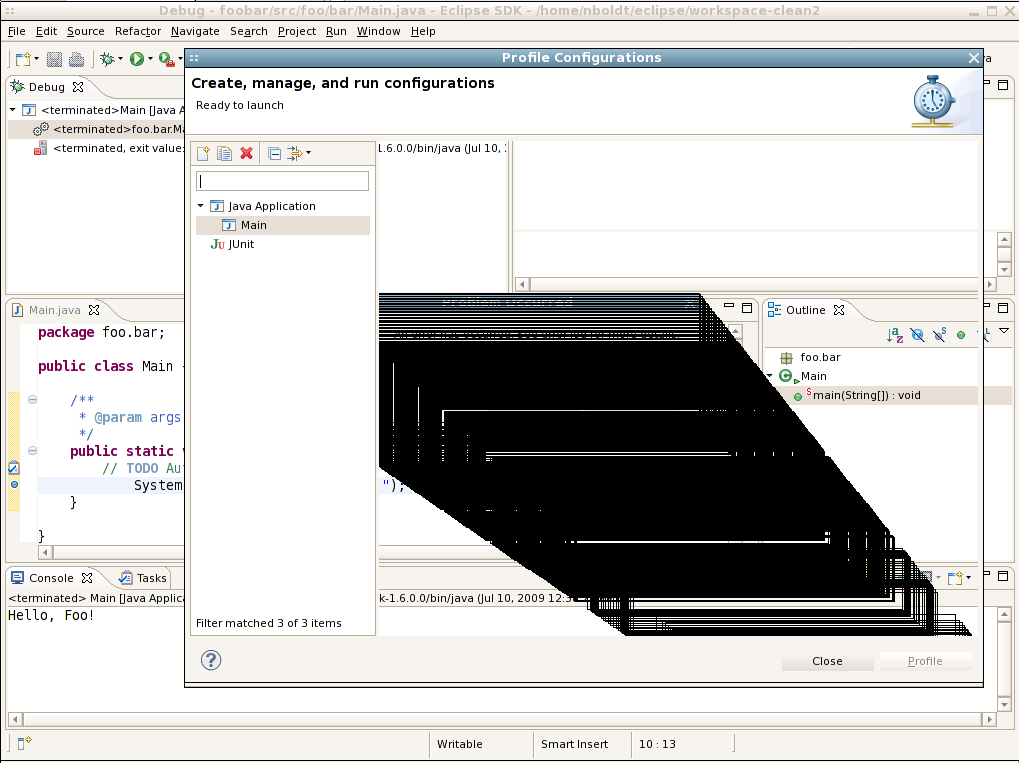
Task: Select the JUnit configuration type
Action: click(x=241, y=244)
